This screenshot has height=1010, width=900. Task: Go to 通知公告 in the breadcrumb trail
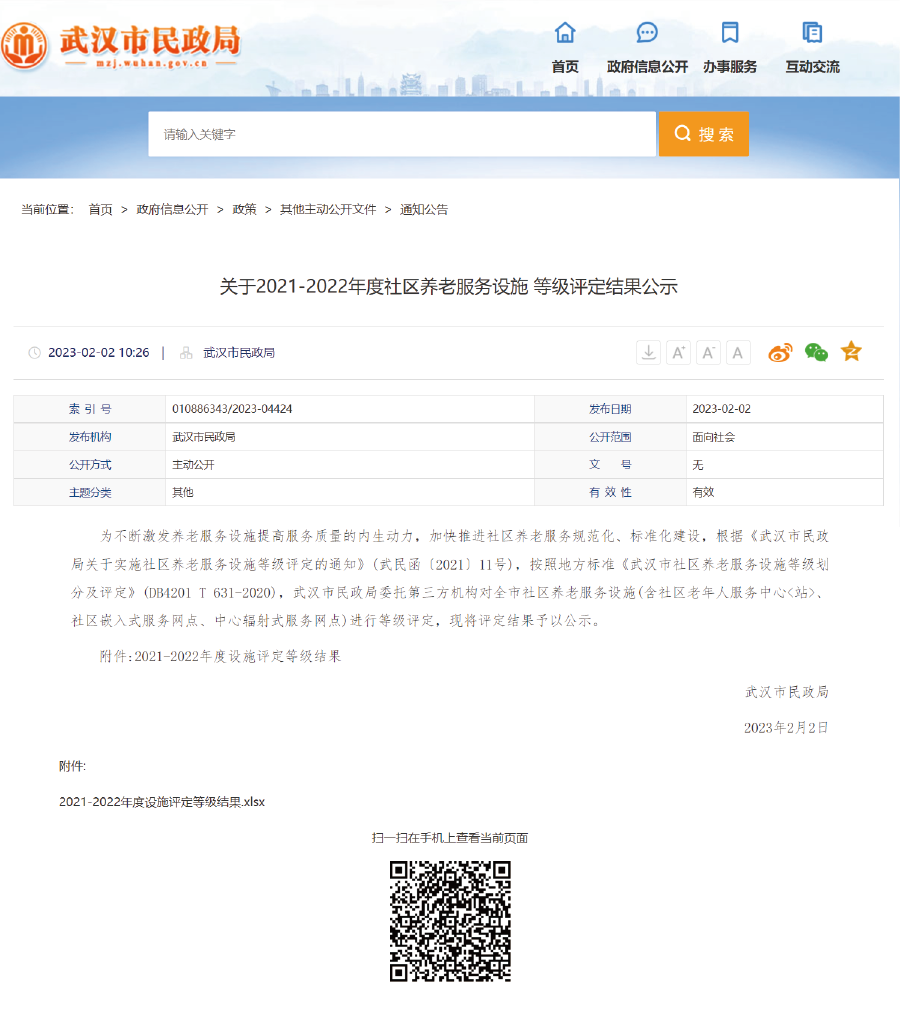(424, 210)
